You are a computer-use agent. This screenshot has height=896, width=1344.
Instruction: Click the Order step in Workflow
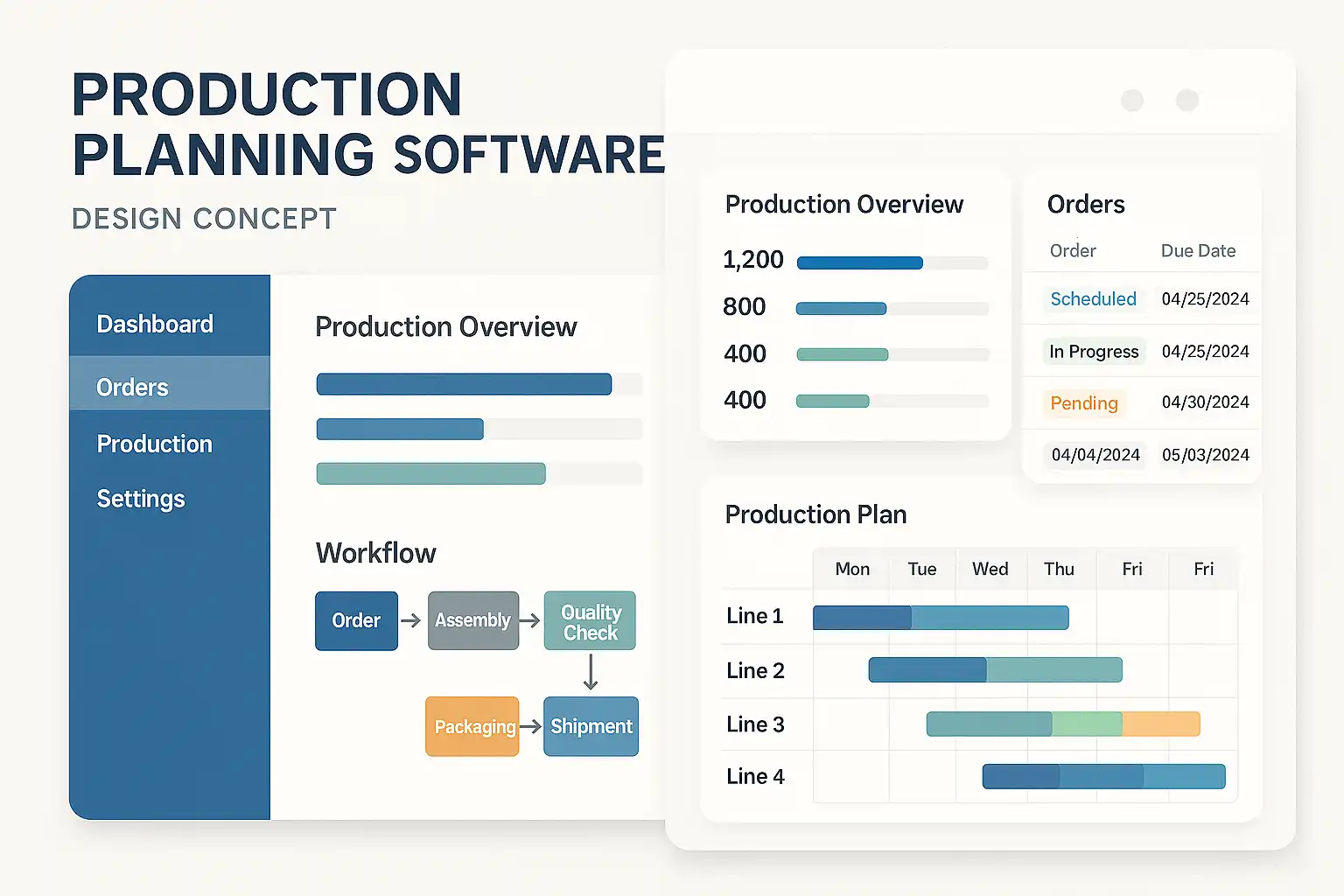tap(356, 620)
